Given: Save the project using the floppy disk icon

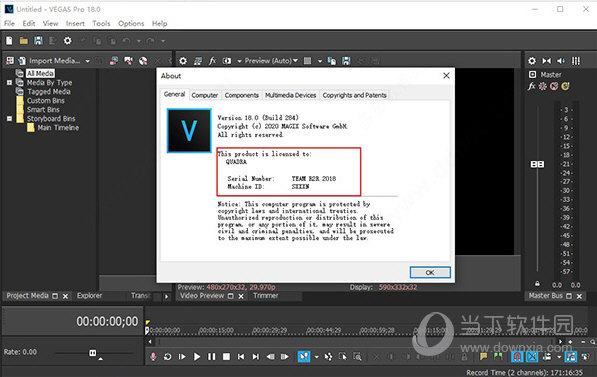Looking at the screenshot, I should 38,41.
